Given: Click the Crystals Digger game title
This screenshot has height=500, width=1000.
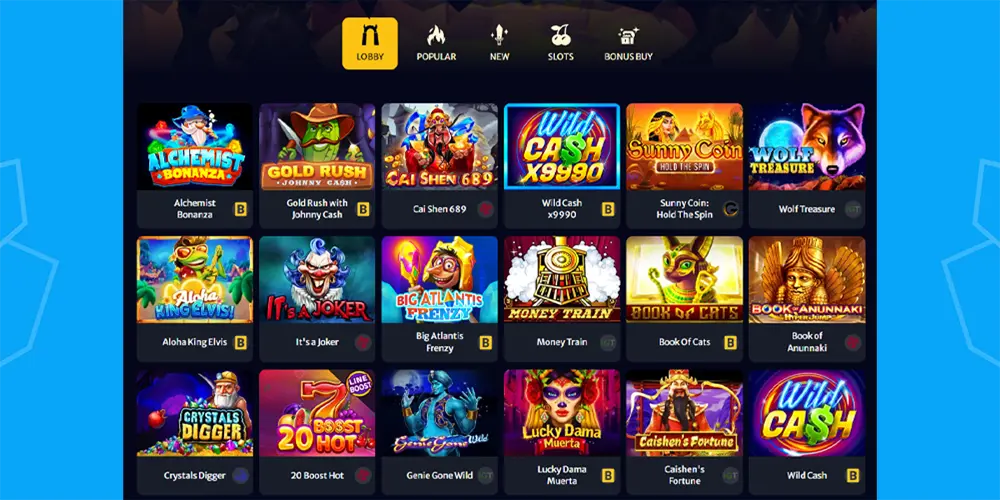Looking at the screenshot, I should pos(195,476).
